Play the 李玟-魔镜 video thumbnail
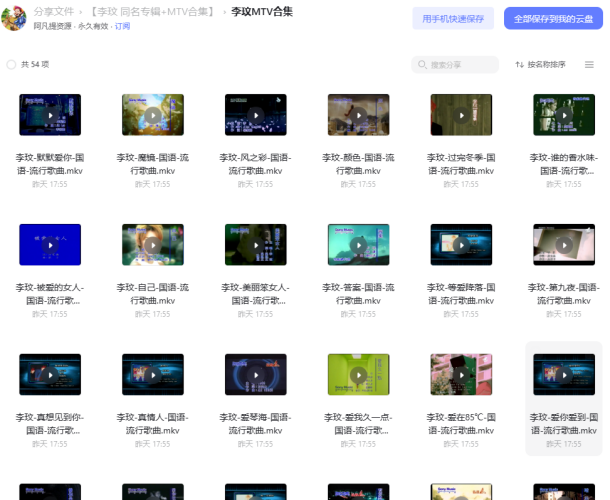 [x=153, y=115]
